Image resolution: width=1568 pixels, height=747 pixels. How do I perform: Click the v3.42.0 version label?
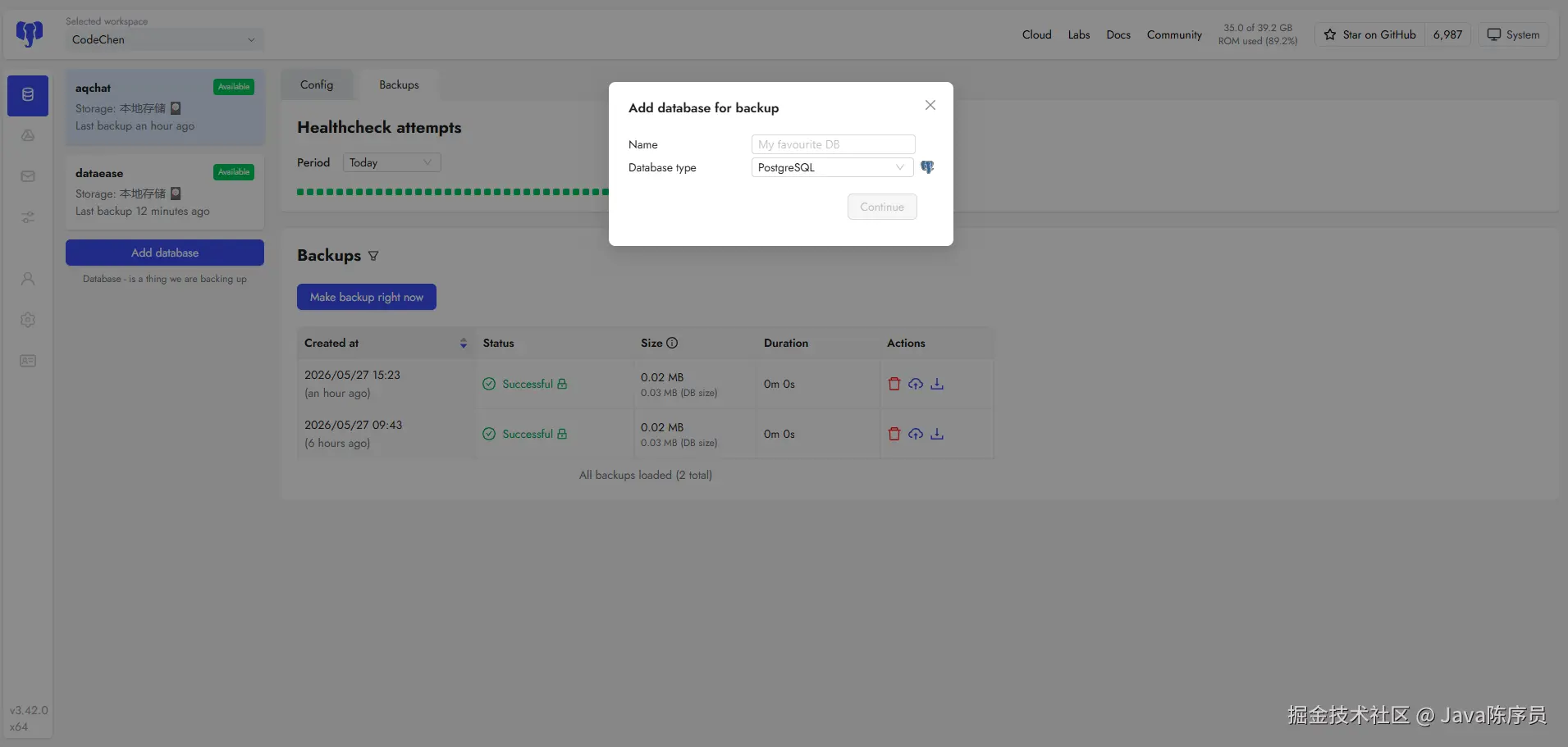click(29, 710)
